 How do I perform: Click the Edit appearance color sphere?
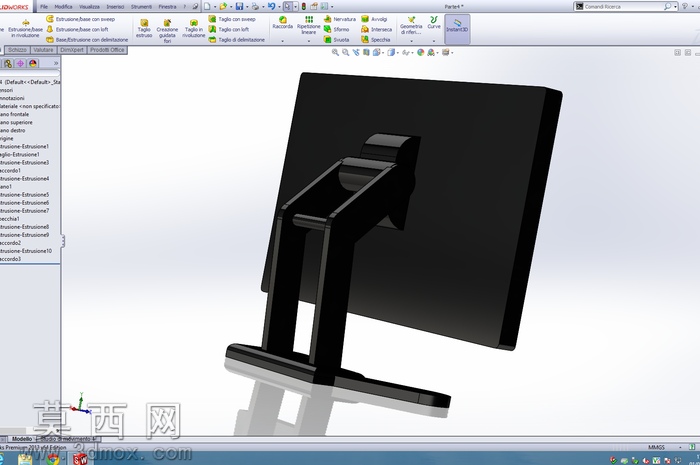(x=420, y=53)
